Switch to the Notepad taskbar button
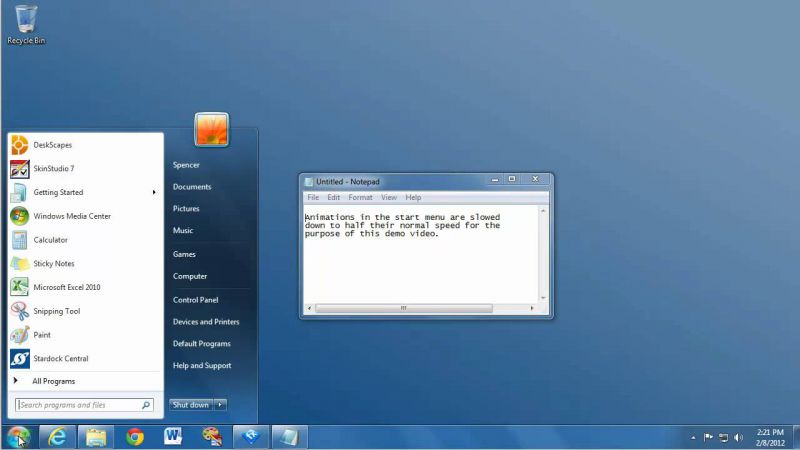The image size is (800, 450). coord(289,437)
